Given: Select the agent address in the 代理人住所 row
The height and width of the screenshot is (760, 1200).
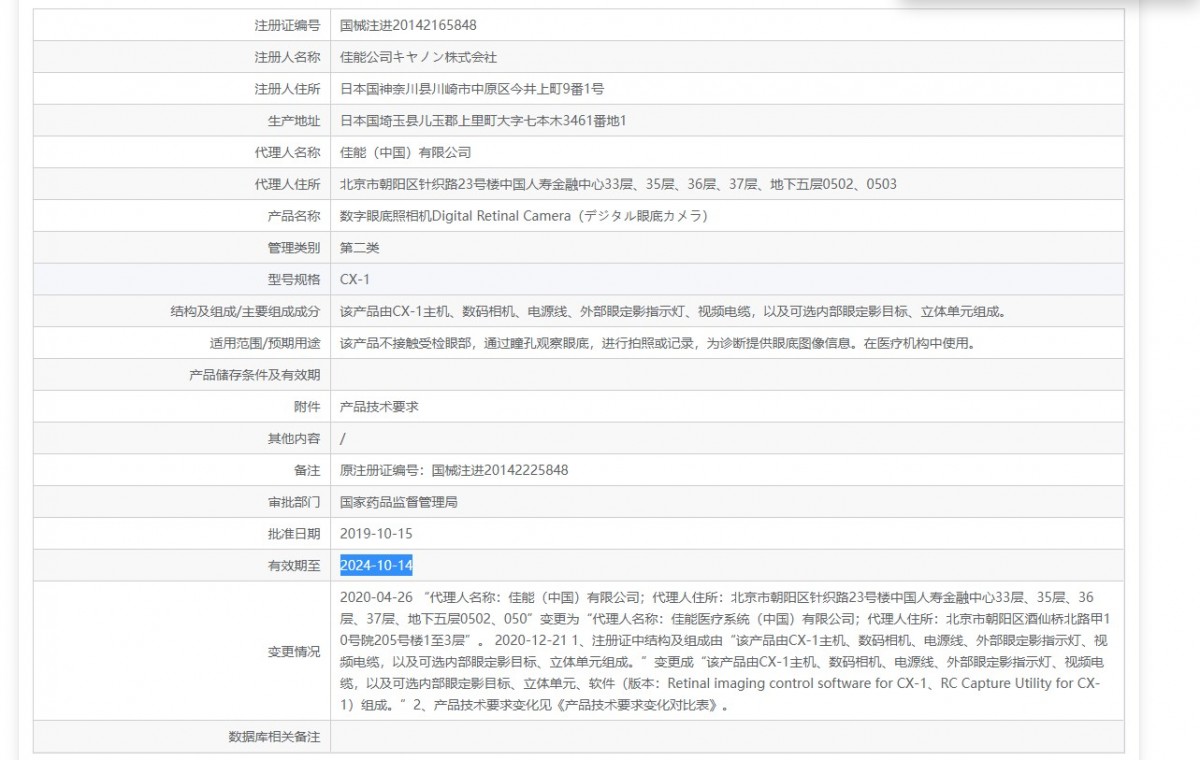Looking at the screenshot, I should tap(618, 184).
